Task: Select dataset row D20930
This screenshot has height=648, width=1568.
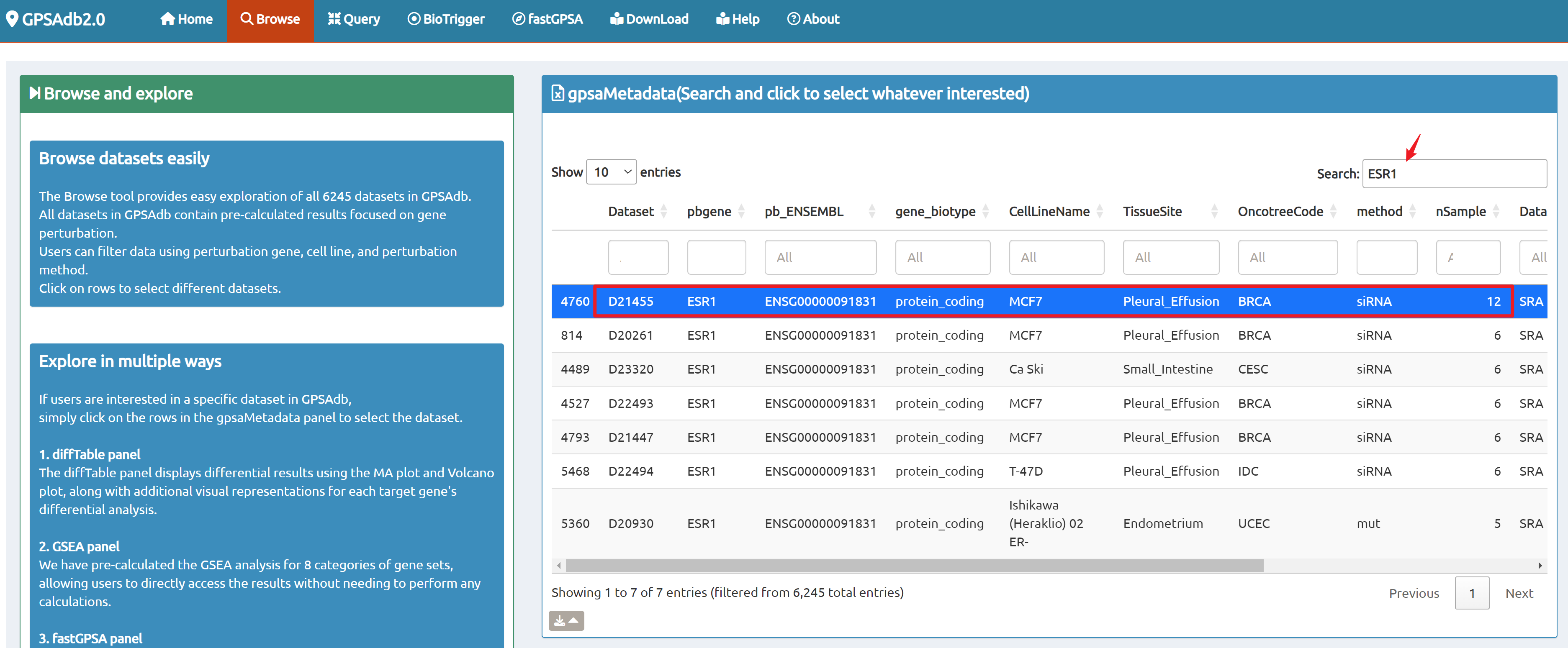Action: [1049, 523]
